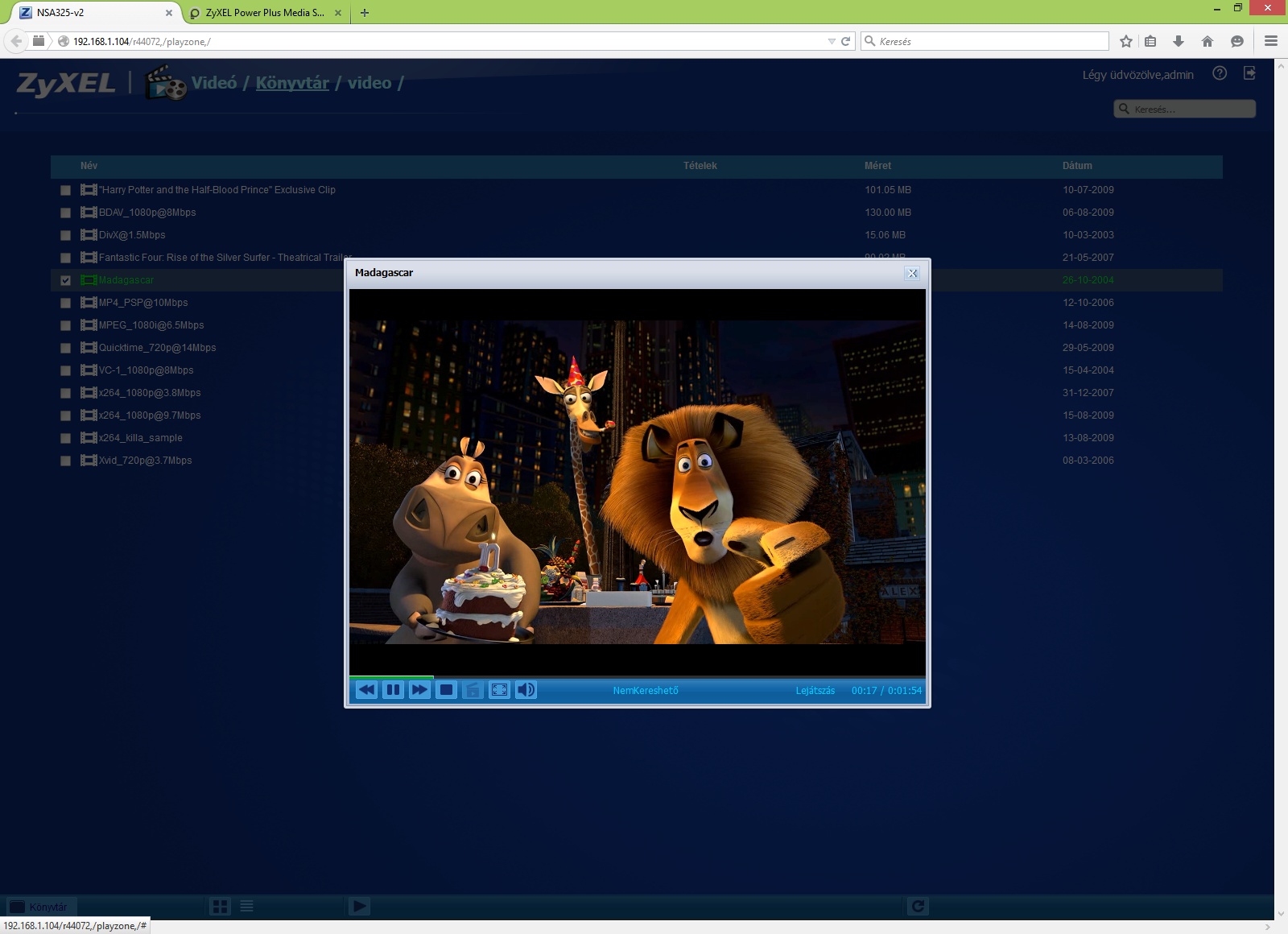This screenshot has height=934, width=1288.
Task: Tick the x264_killa_sample checkbox
Action: pos(65,439)
